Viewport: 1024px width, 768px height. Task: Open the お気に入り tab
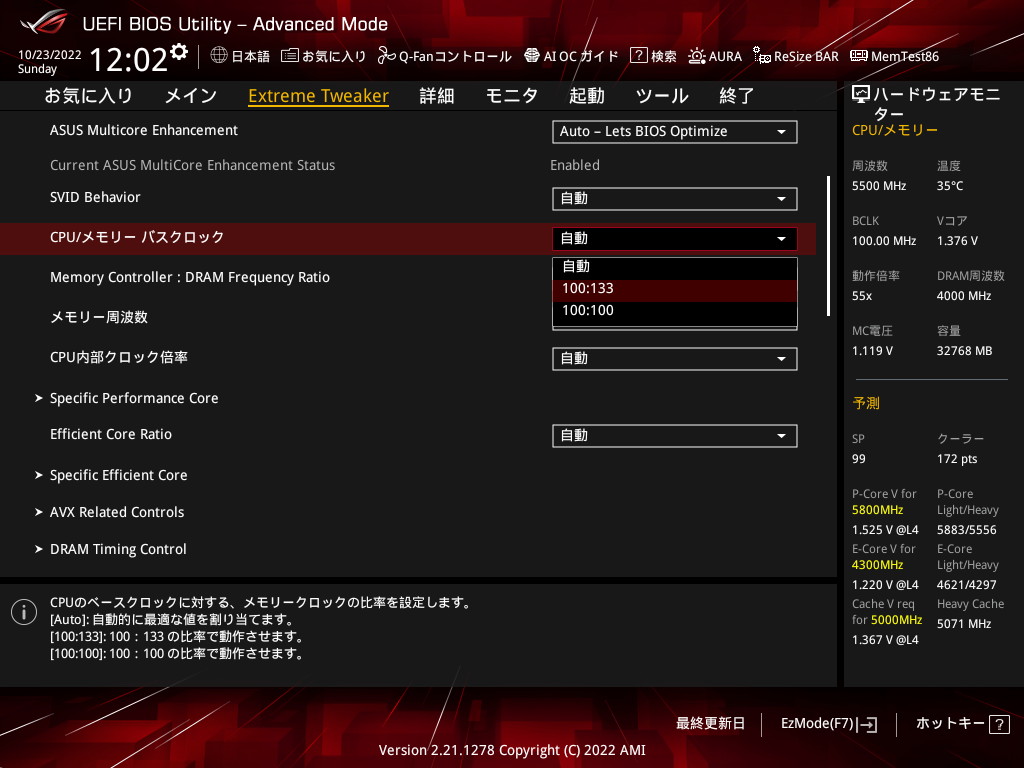point(88,96)
